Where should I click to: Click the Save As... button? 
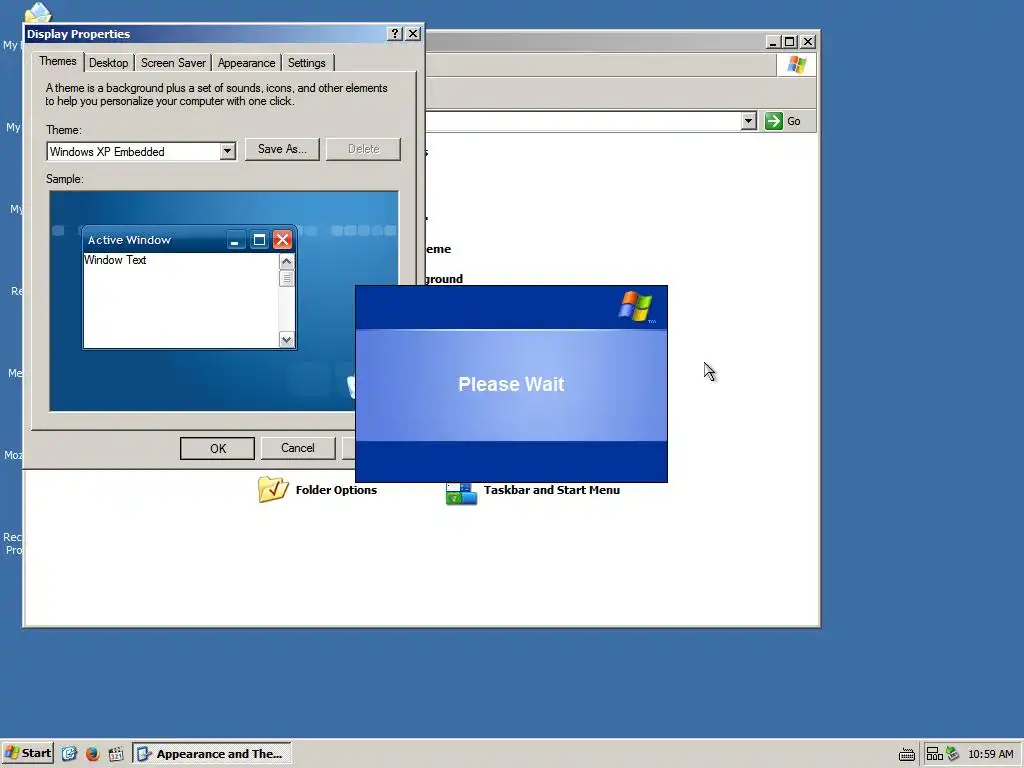282,149
